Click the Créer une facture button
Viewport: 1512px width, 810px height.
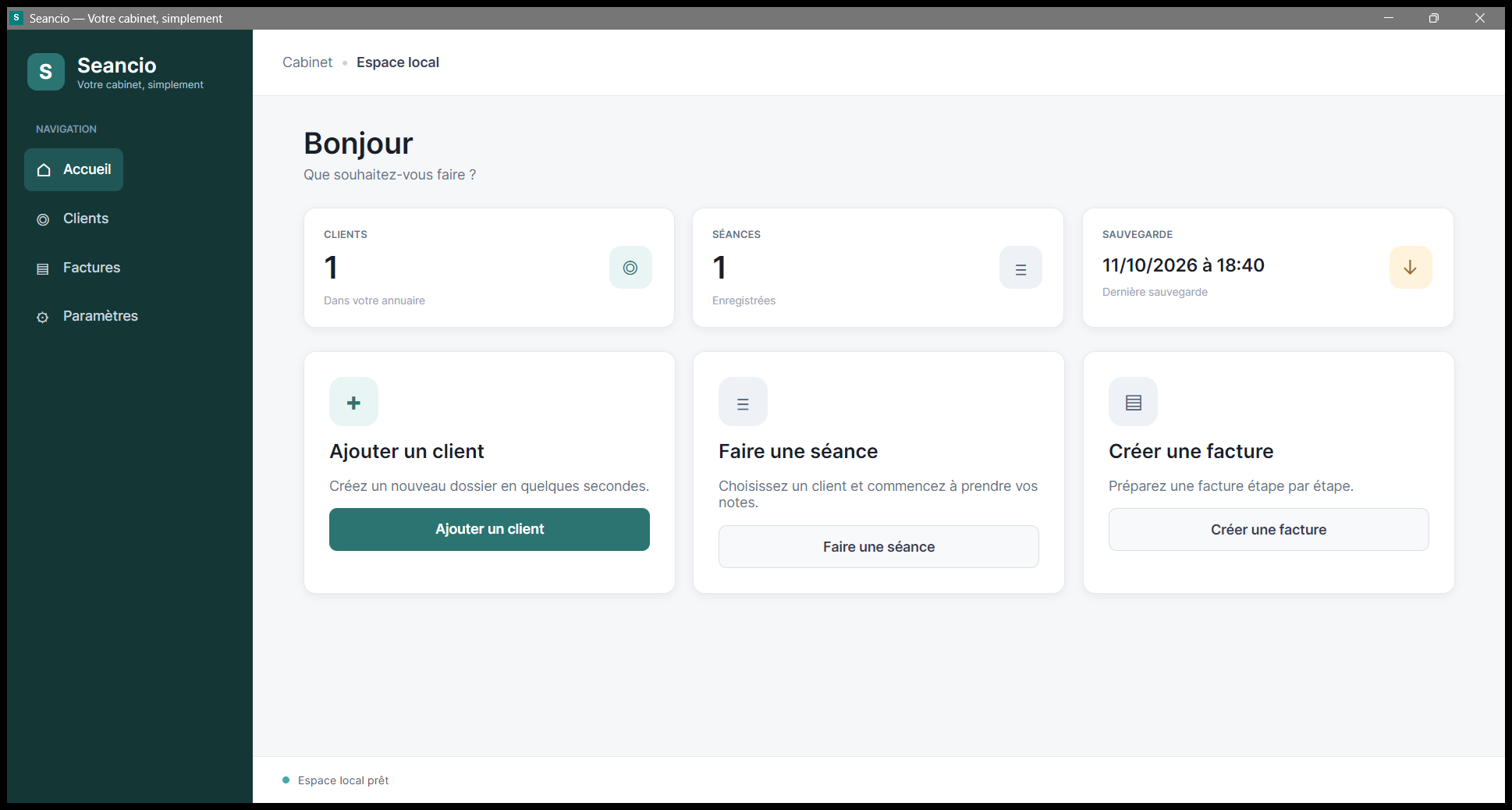click(1269, 529)
